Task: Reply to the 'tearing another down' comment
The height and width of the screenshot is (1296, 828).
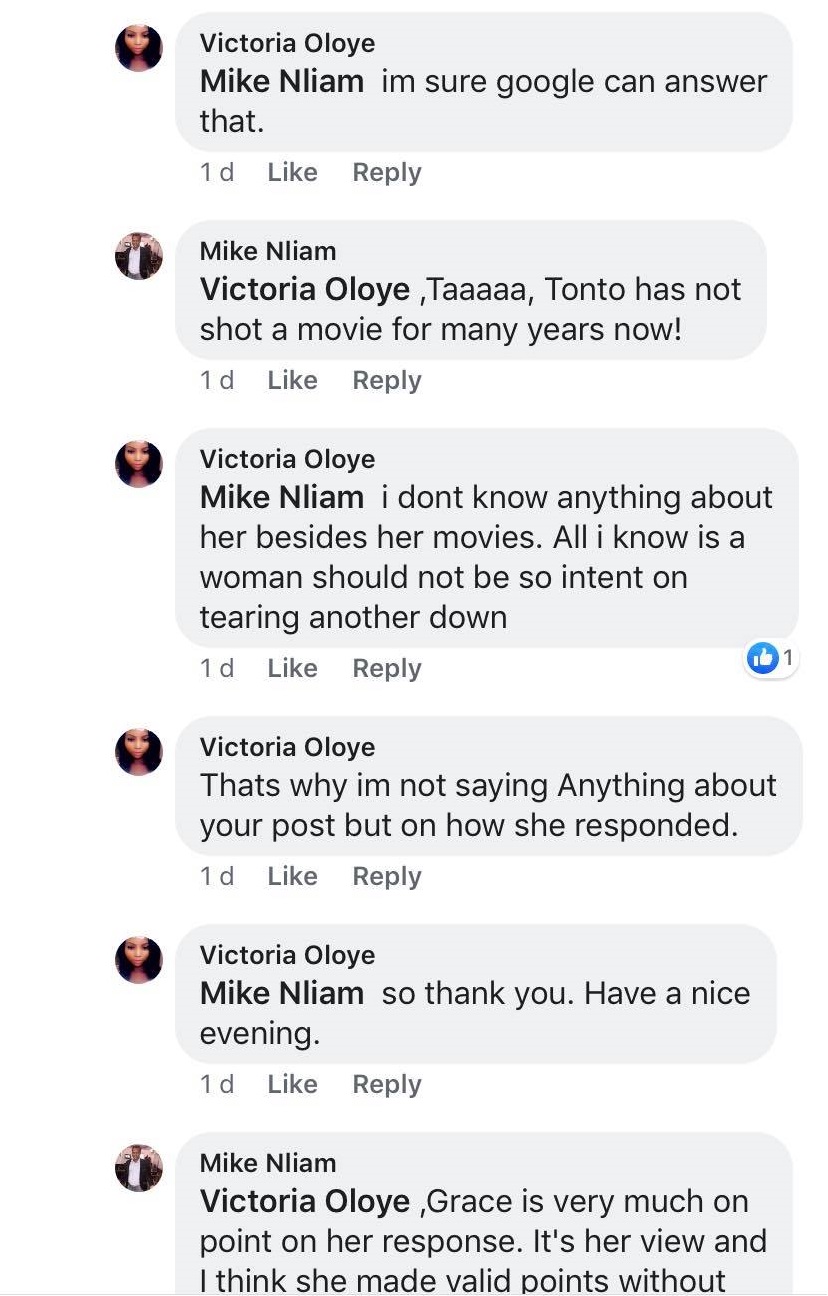Action: pyautogui.click(x=387, y=668)
